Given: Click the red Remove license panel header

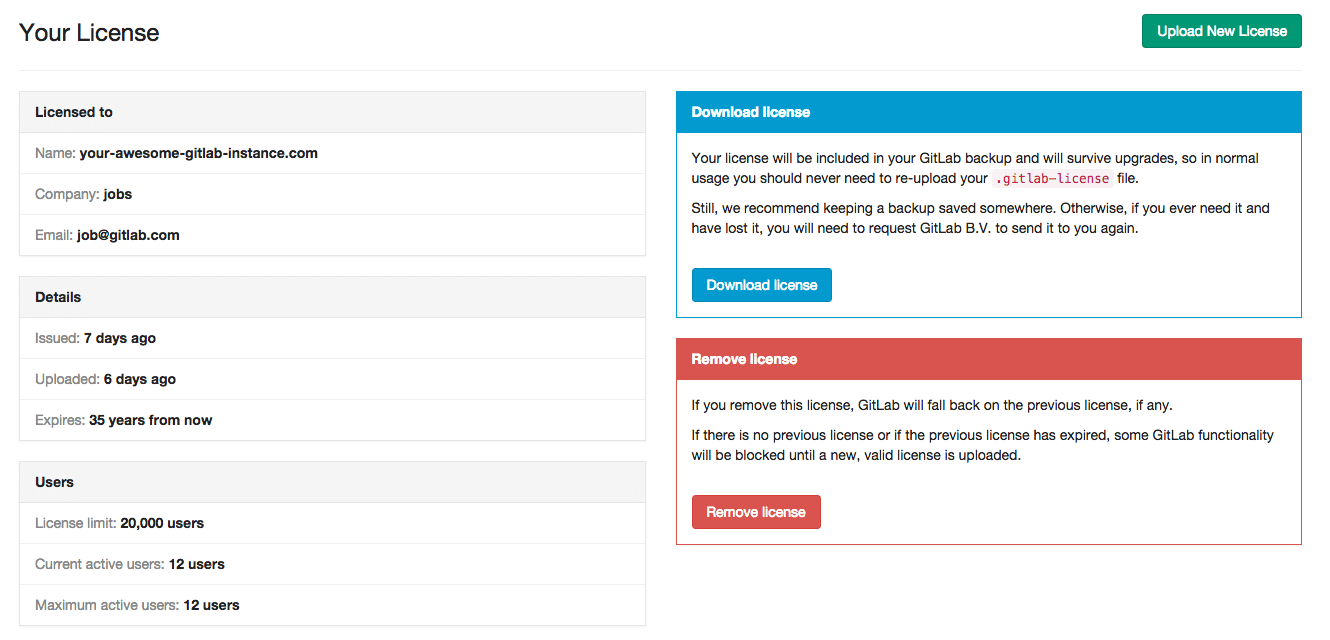Looking at the screenshot, I should click(x=988, y=359).
